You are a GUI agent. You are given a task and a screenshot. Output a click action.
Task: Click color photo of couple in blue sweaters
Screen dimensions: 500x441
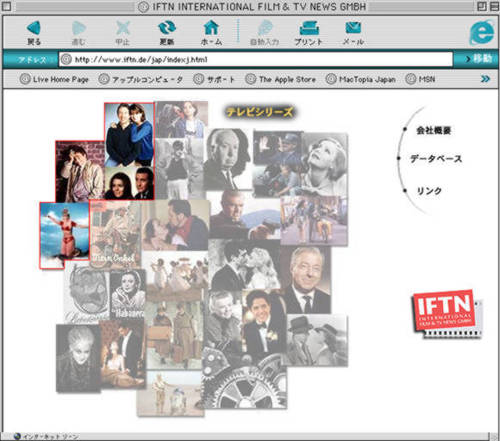pos(129,135)
